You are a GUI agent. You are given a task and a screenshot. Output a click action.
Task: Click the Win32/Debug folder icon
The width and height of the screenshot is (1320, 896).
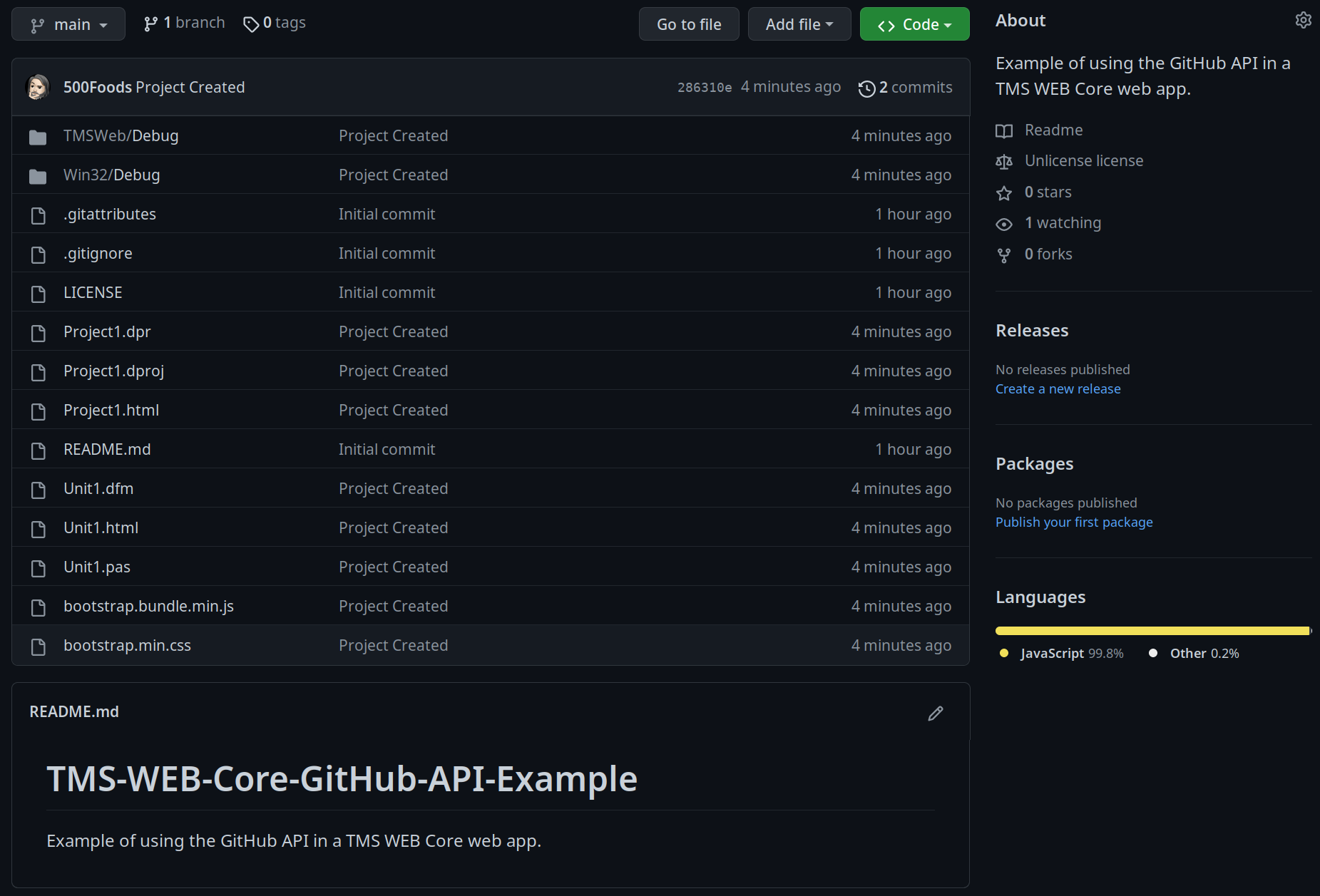(38, 175)
